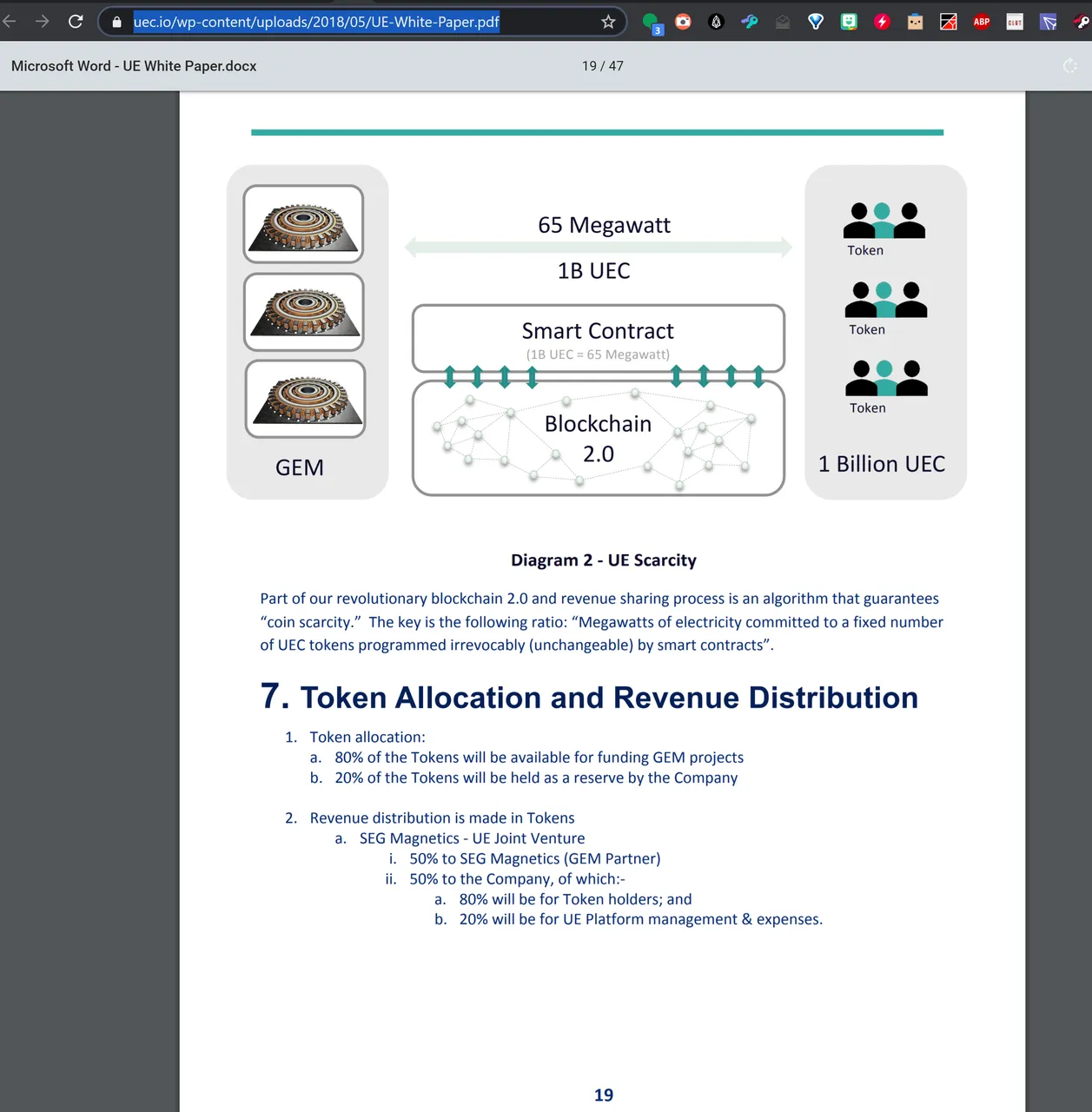Click the top GEM generator image
The width and height of the screenshot is (1092, 1112).
point(303,224)
